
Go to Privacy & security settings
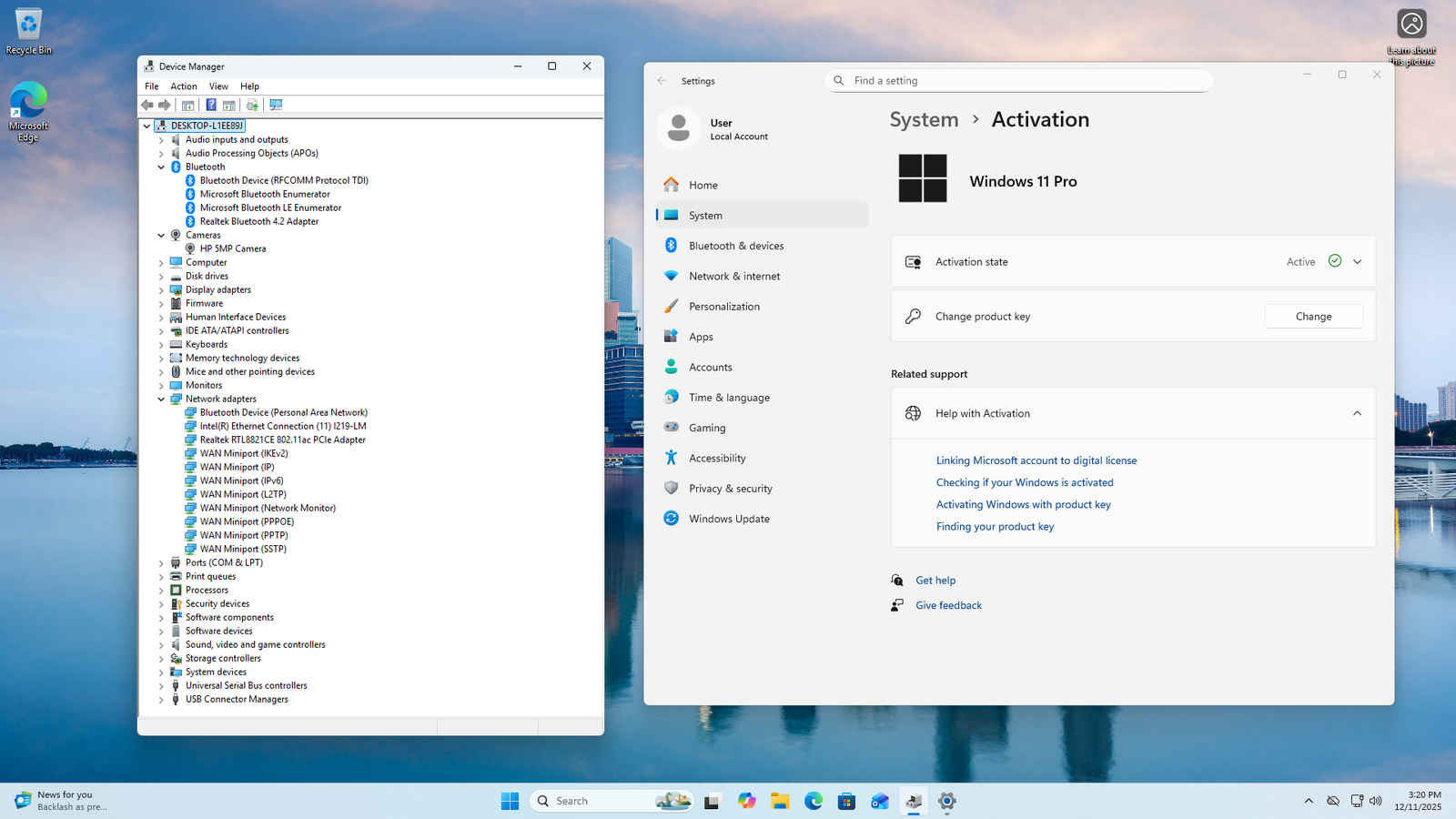tap(730, 489)
